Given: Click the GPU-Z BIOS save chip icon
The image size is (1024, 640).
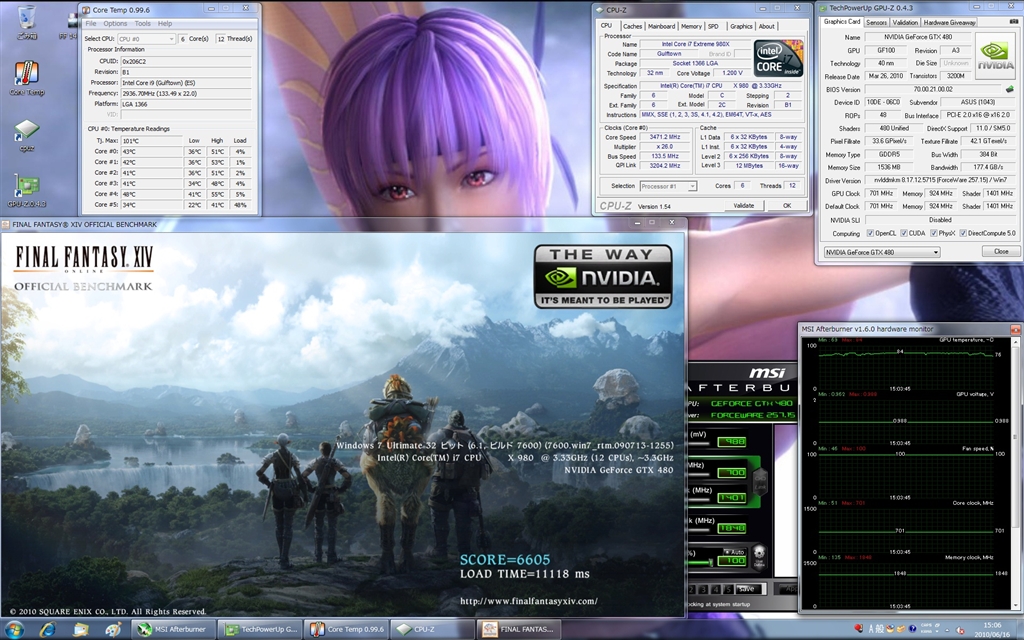Looking at the screenshot, I should point(1009,89).
